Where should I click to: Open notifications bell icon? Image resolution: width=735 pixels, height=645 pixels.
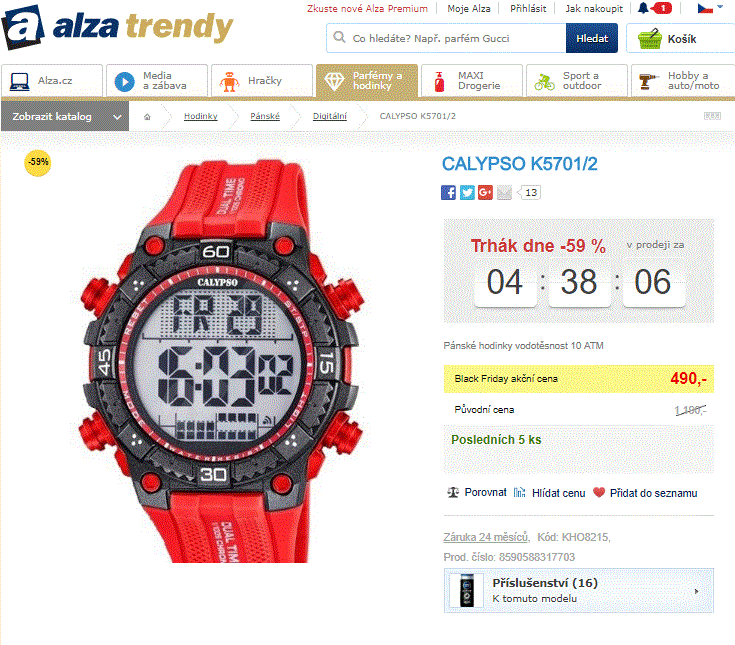(644, 8)
